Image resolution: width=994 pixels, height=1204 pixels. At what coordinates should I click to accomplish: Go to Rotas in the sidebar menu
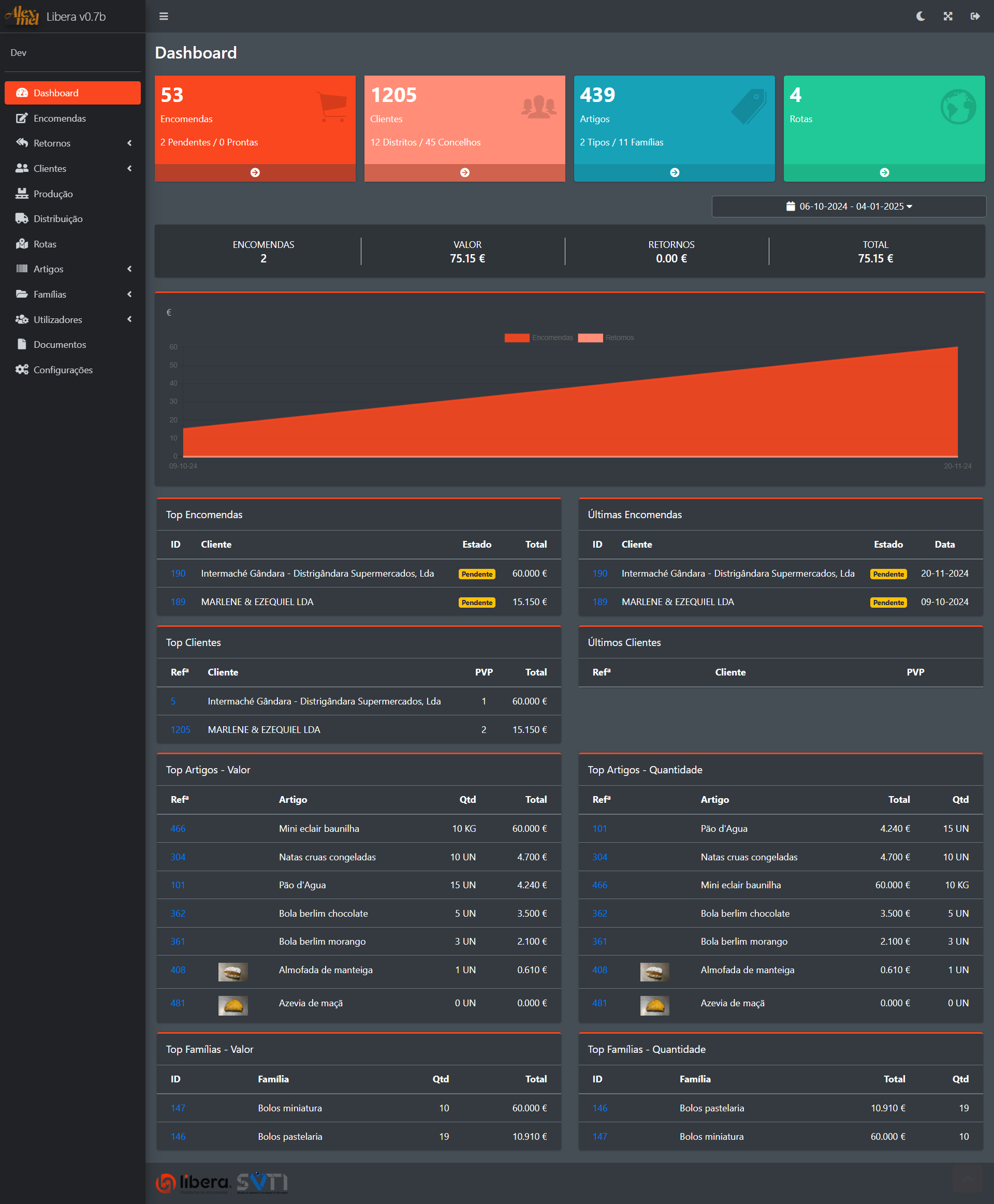pos(45,244)
